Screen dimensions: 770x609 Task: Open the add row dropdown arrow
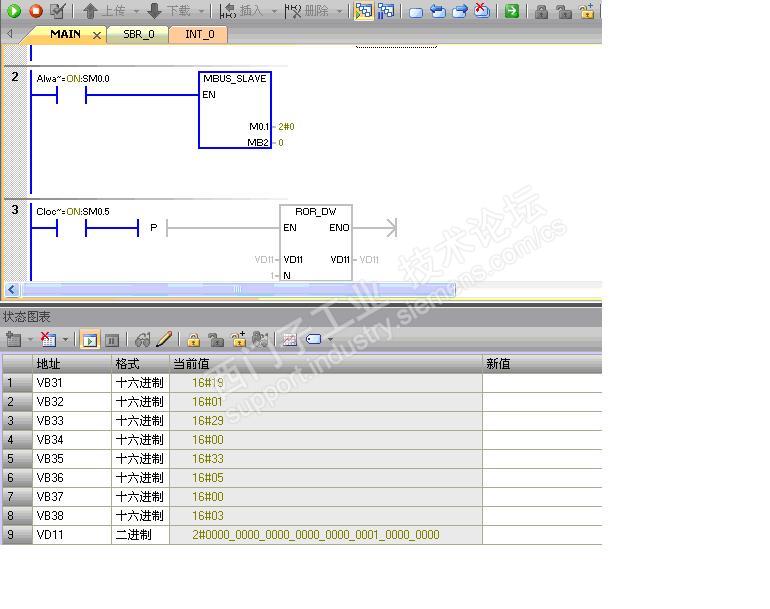(x=30, y=339)
